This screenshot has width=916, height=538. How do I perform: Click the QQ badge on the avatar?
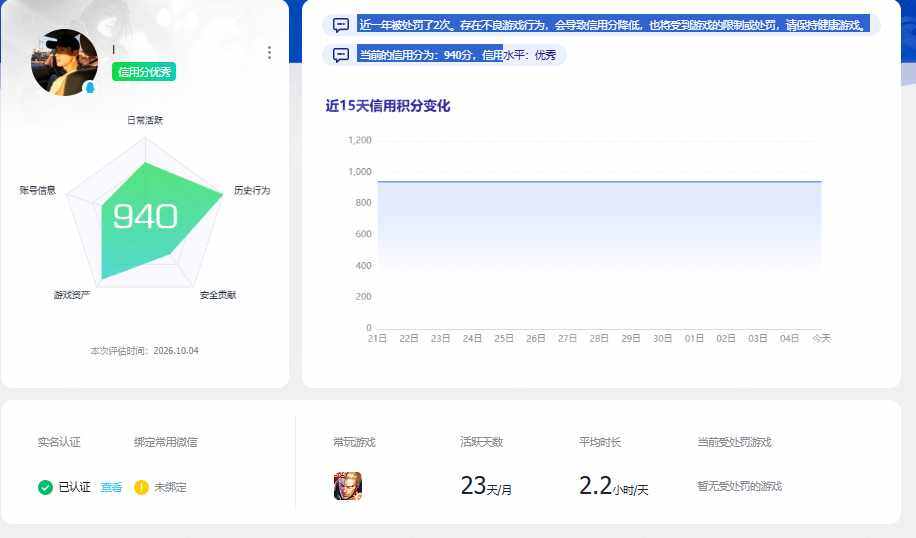(89, 88)
